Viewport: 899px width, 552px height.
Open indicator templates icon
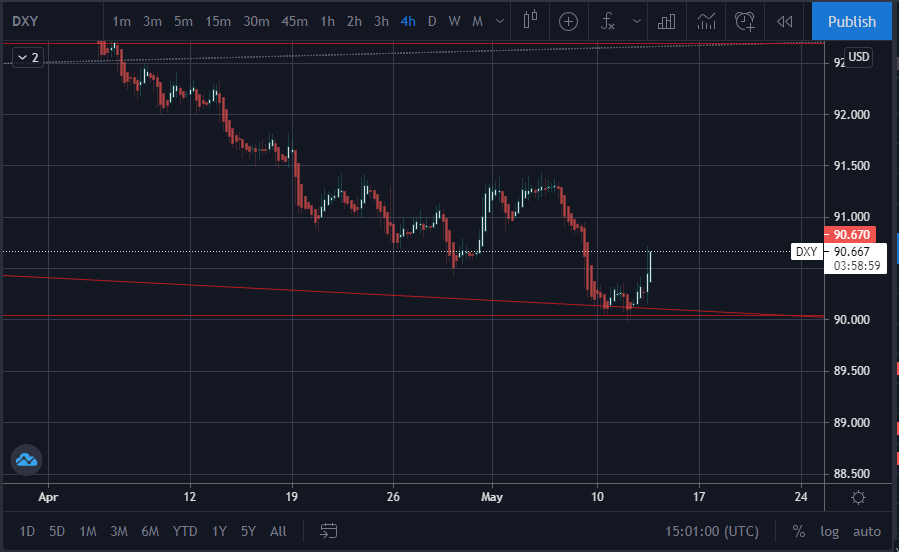706,22
